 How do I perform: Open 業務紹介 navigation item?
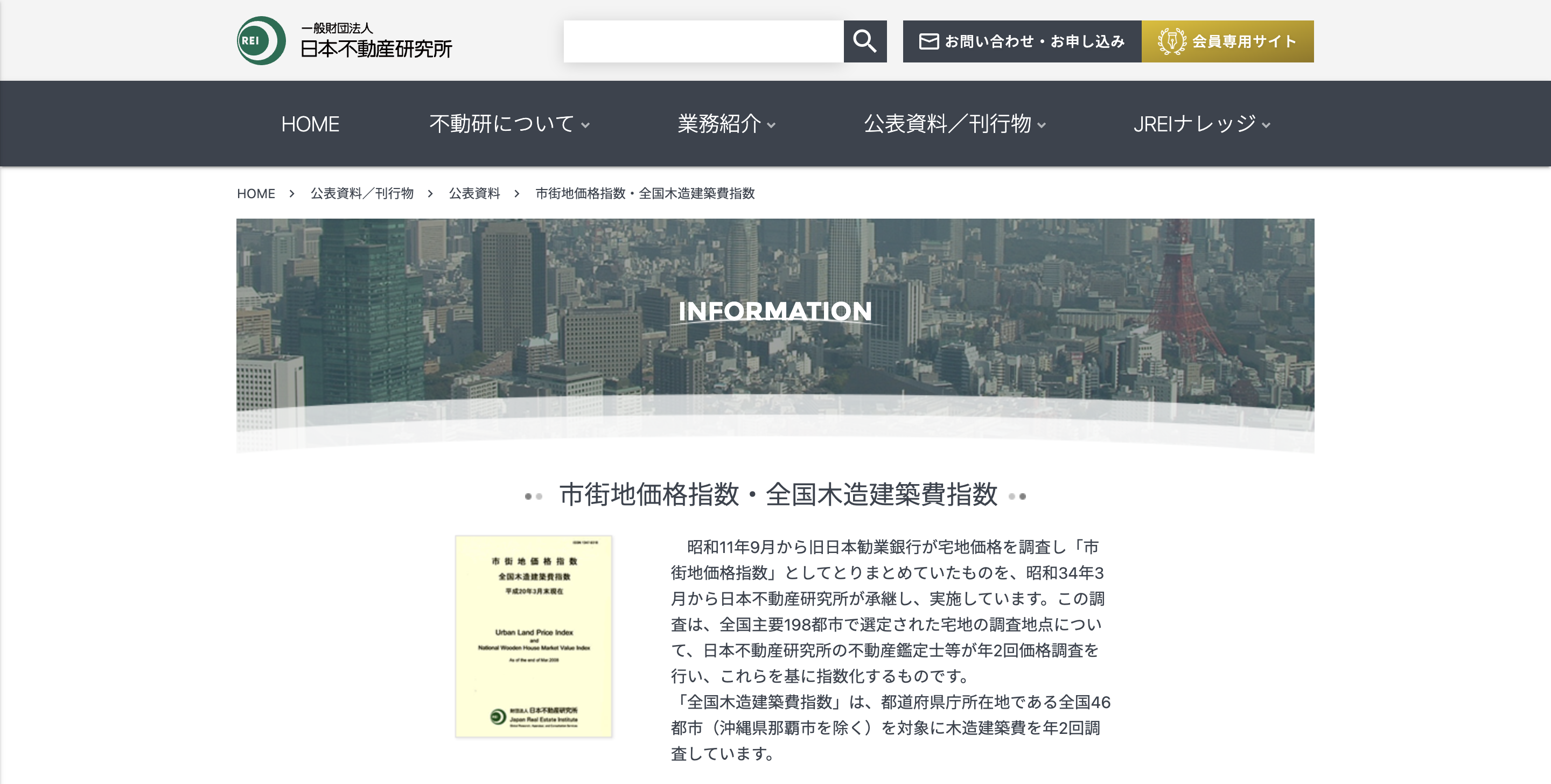[x=719, y=124]
